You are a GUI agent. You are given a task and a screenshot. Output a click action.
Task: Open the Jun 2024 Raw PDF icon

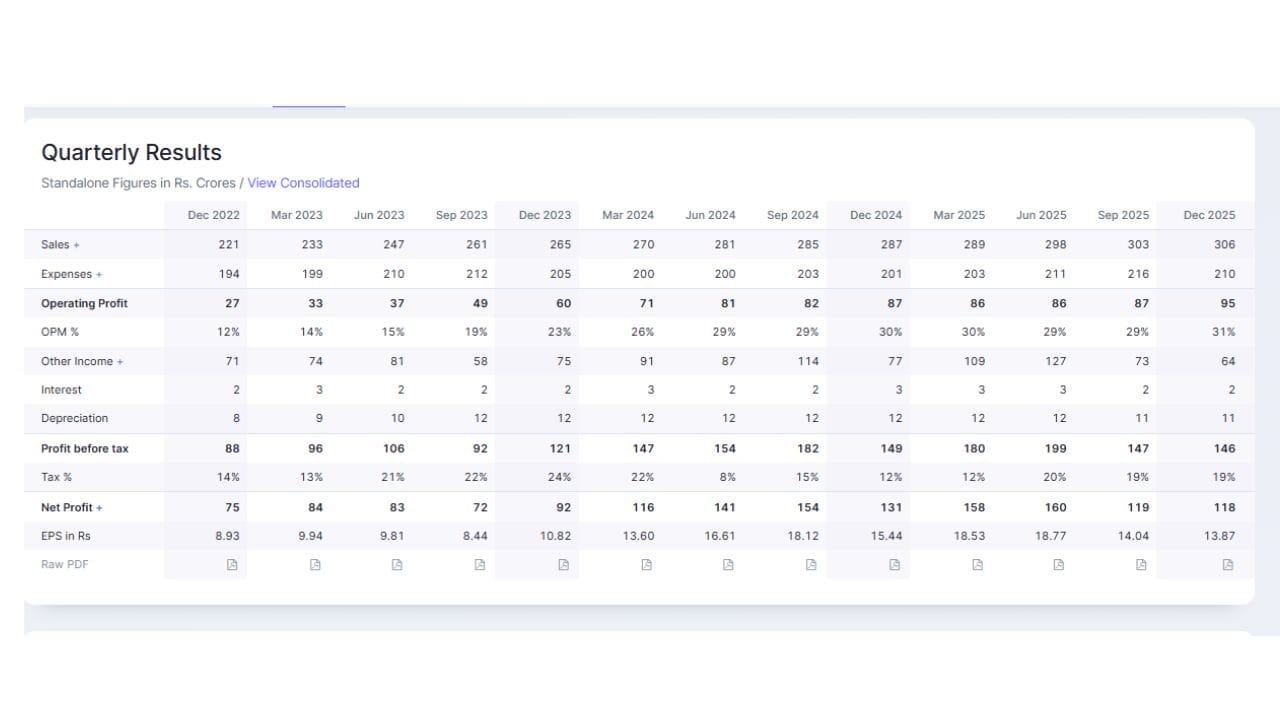[x=728, y=565]
